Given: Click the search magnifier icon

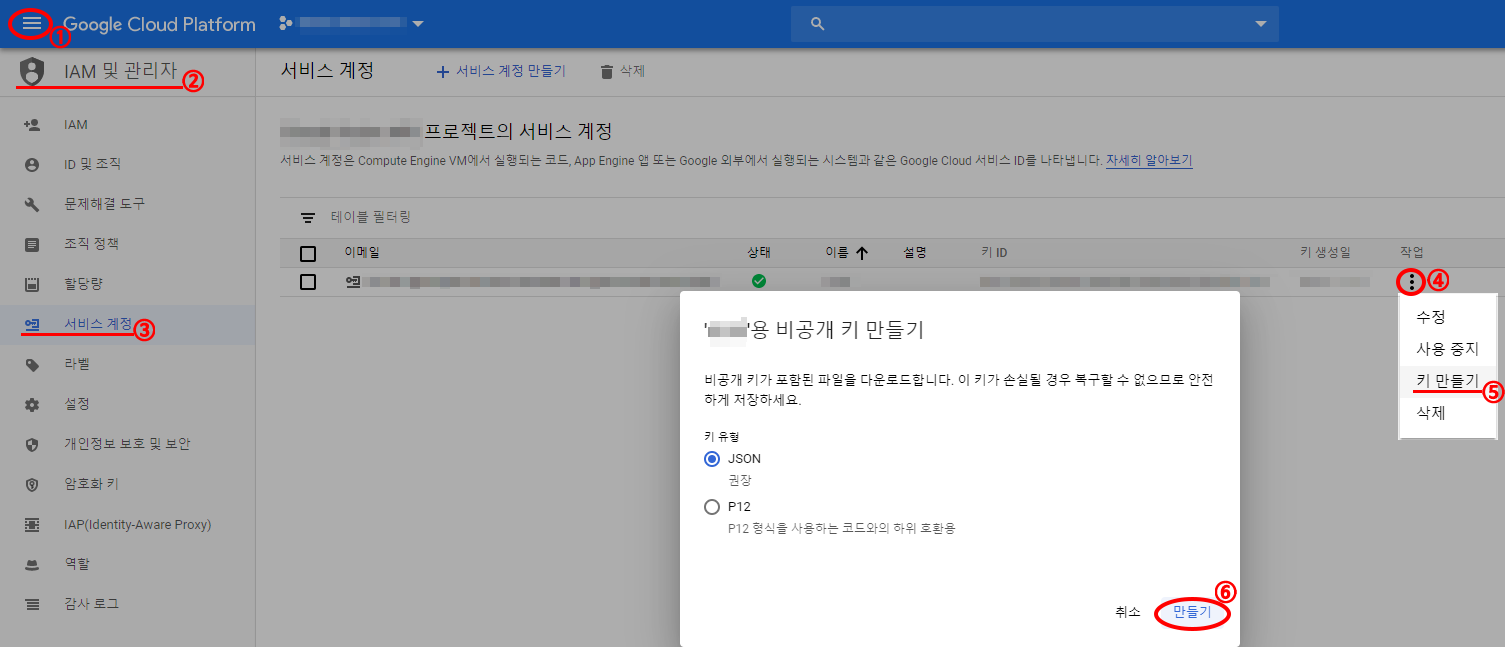Looking at the screenshot, I should 817,23.
